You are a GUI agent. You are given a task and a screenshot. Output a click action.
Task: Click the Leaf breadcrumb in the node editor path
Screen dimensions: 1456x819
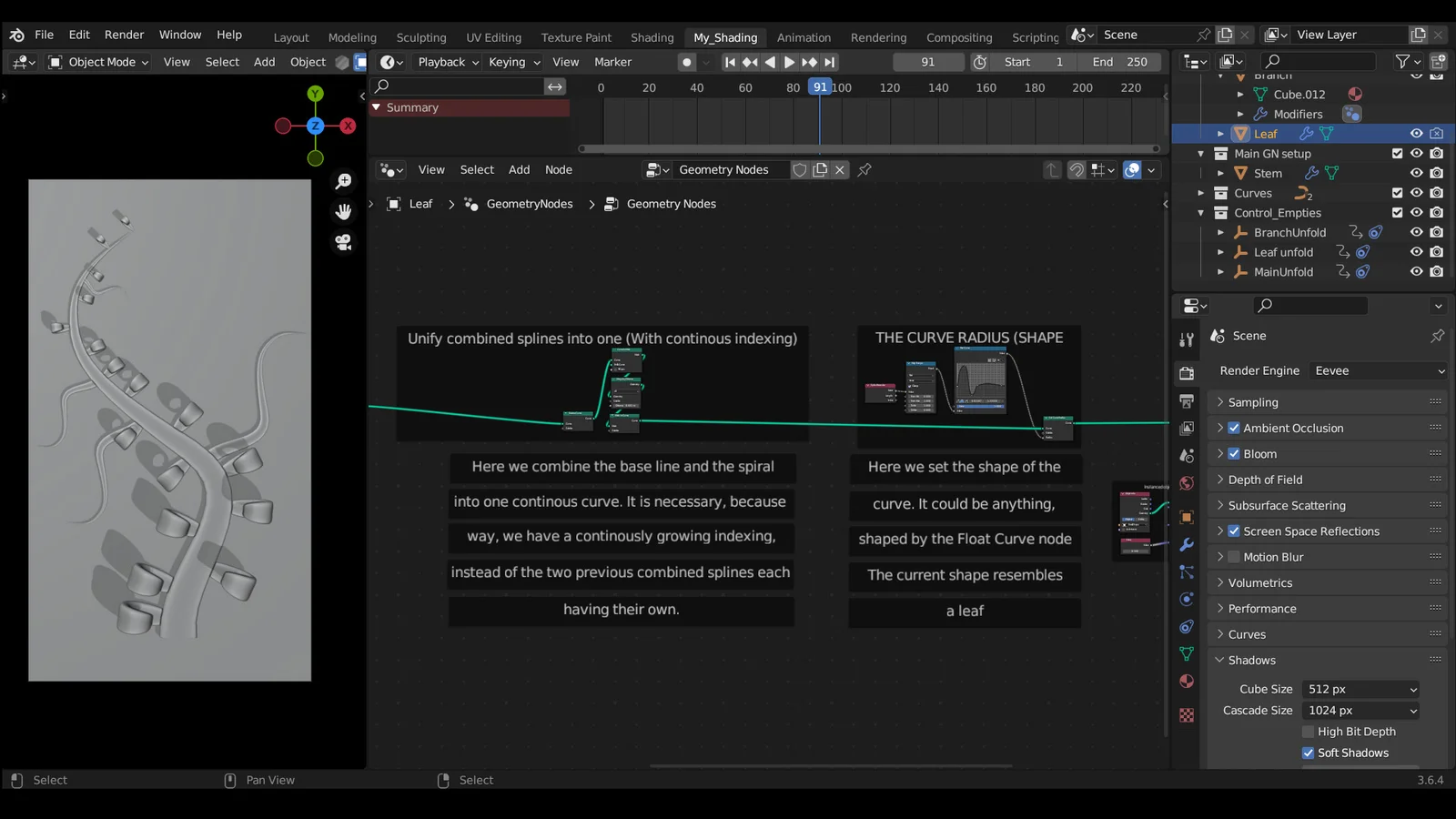coord(420,203)
